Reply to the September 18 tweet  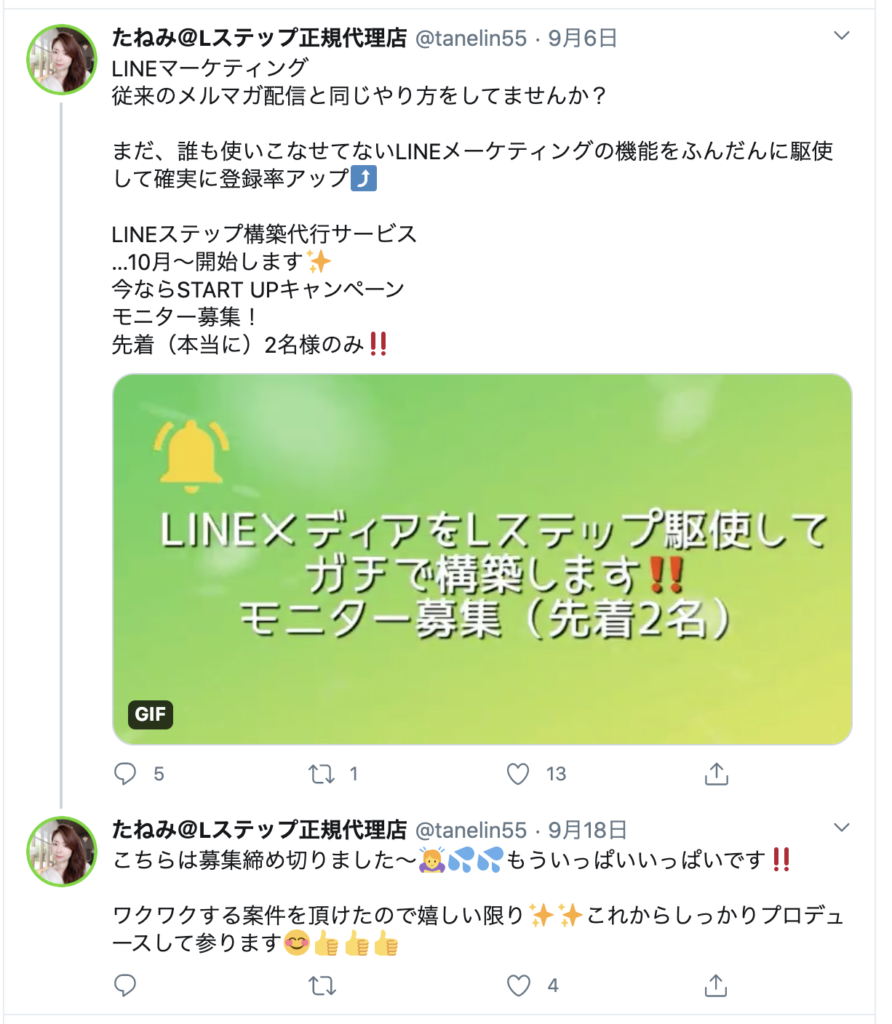[125, 985]
